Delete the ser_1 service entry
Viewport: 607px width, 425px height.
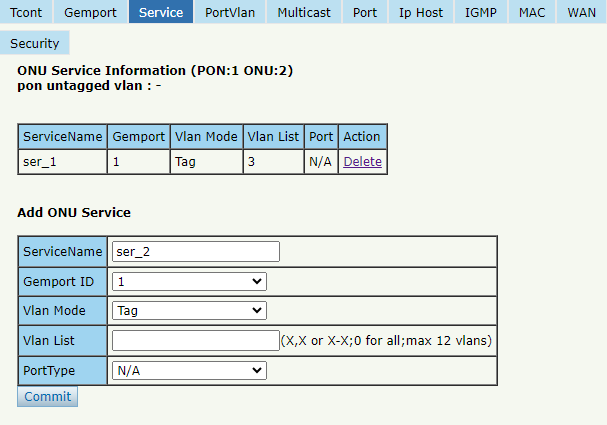pyautogui.click(x=362, y=161)
